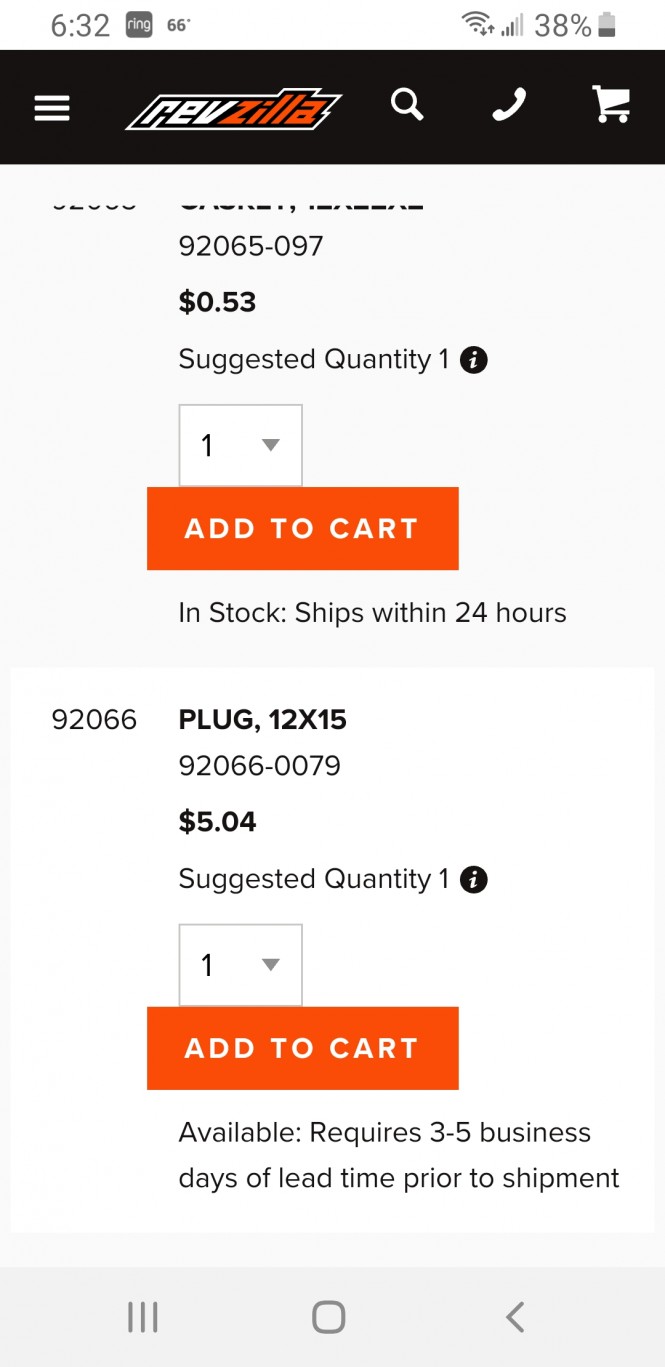Open quantity dropdown for PLUG, 12X15
Viewport: 665px width, 1367px height.
tap(240, 965)
